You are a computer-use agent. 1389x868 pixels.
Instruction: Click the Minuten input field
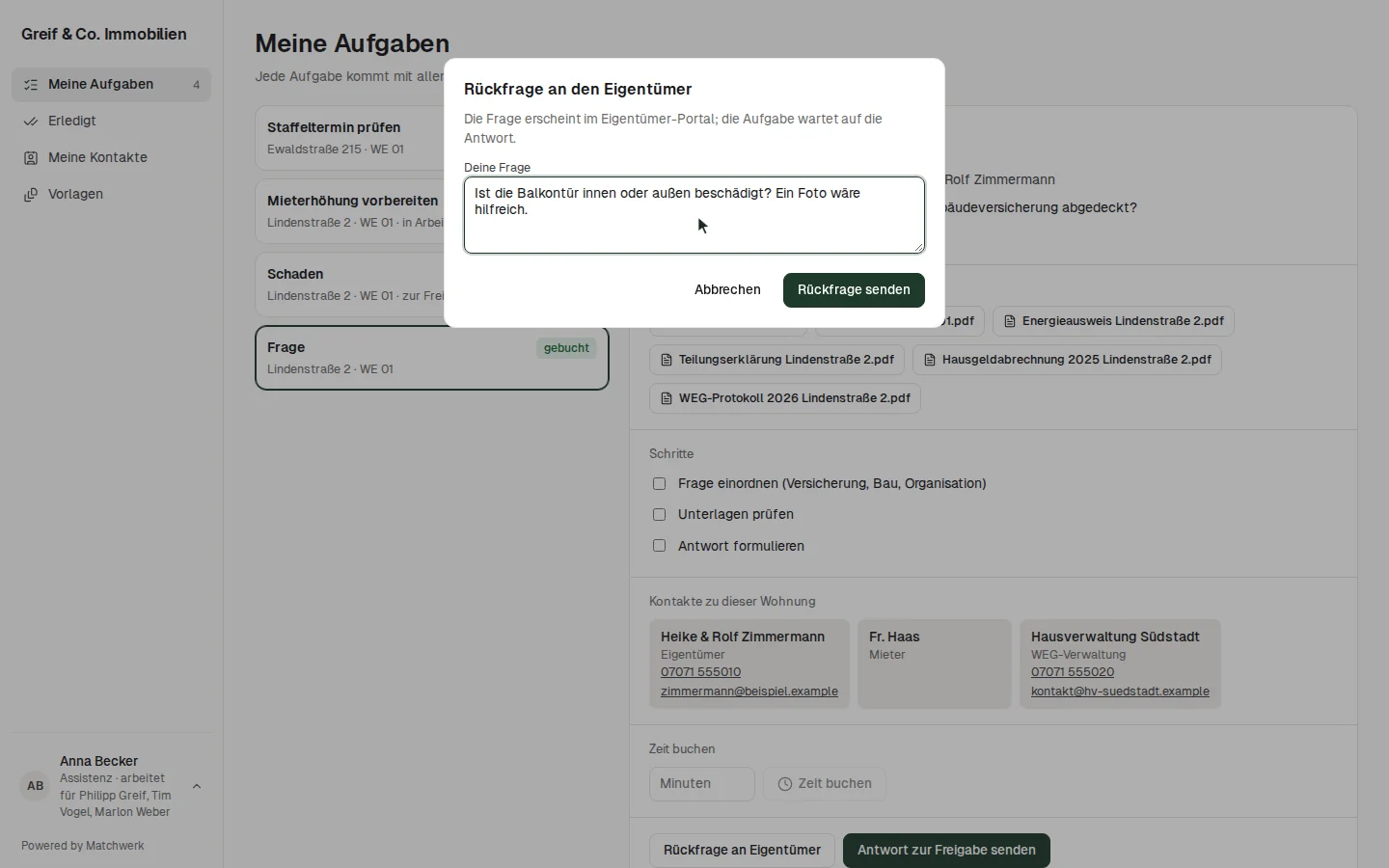coord(702,784)
